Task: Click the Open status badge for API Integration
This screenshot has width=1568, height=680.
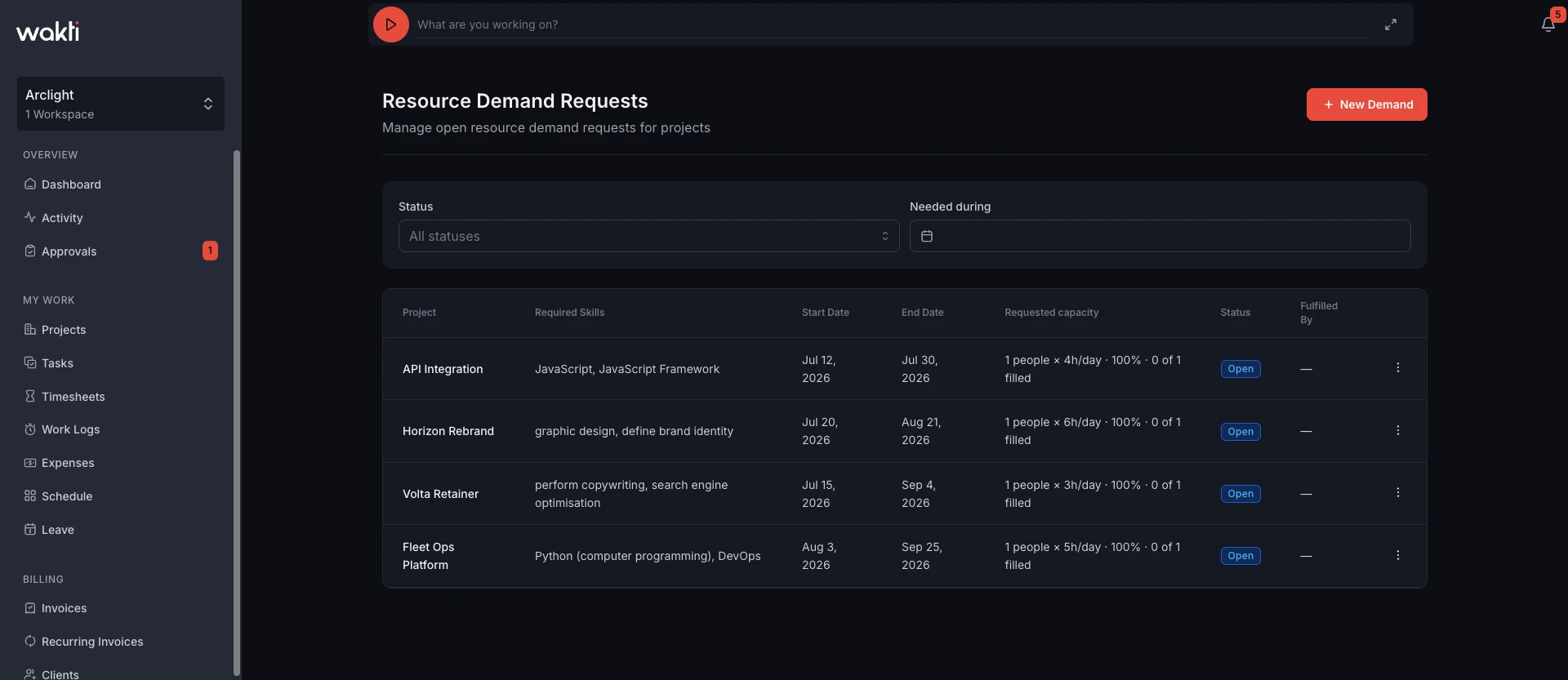Action: tap(1241, 369)
